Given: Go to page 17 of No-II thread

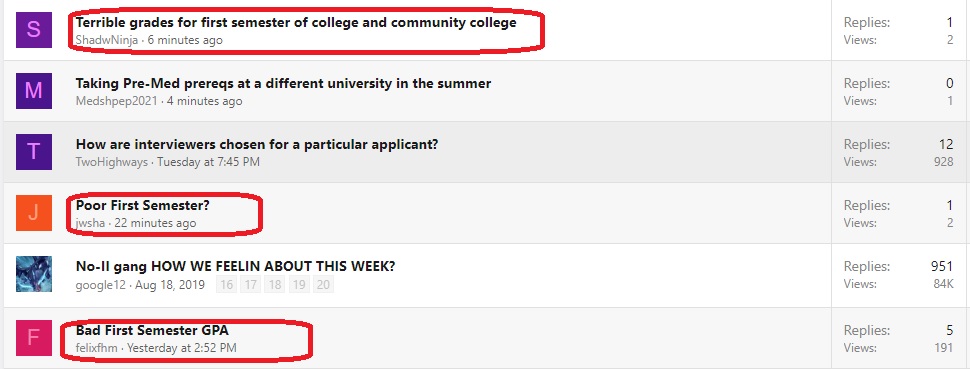Looking at the screenshot, I should pyautogui.click(x=251, y=285).
